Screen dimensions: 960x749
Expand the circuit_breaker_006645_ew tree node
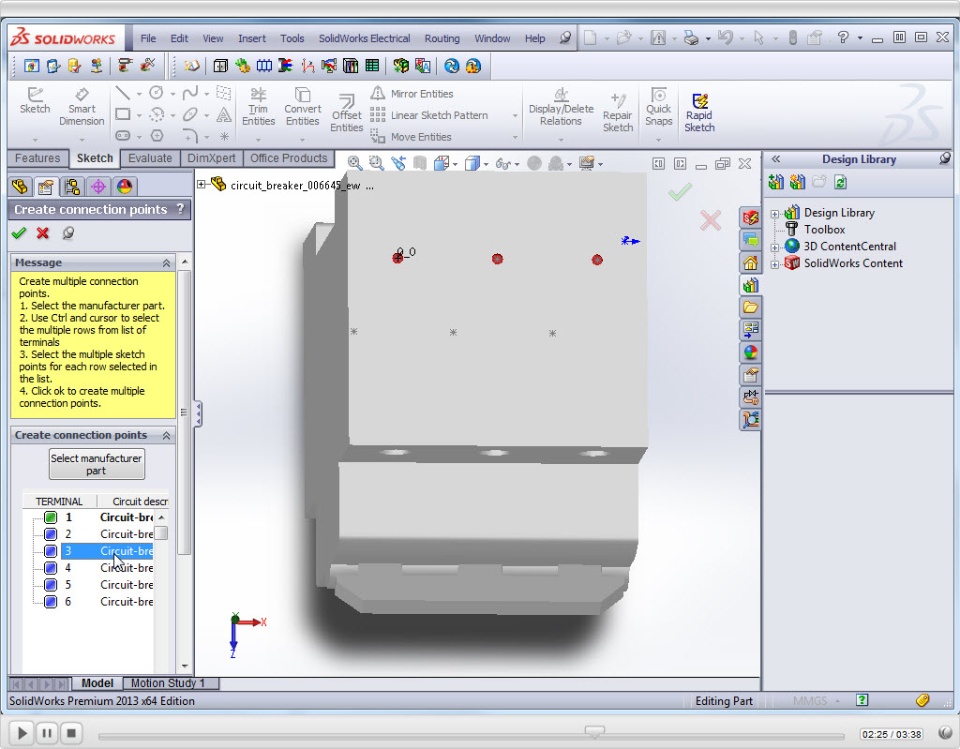point(201,184)
